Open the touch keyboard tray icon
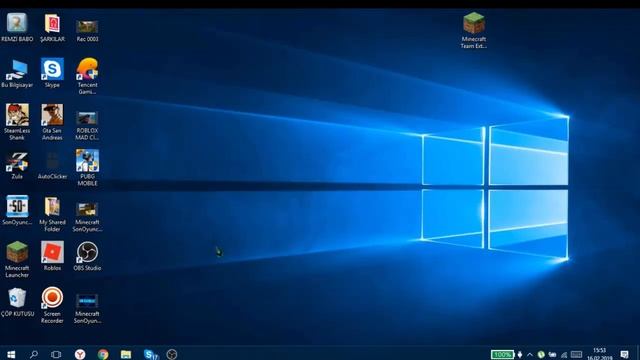 (x=576, y=354)
